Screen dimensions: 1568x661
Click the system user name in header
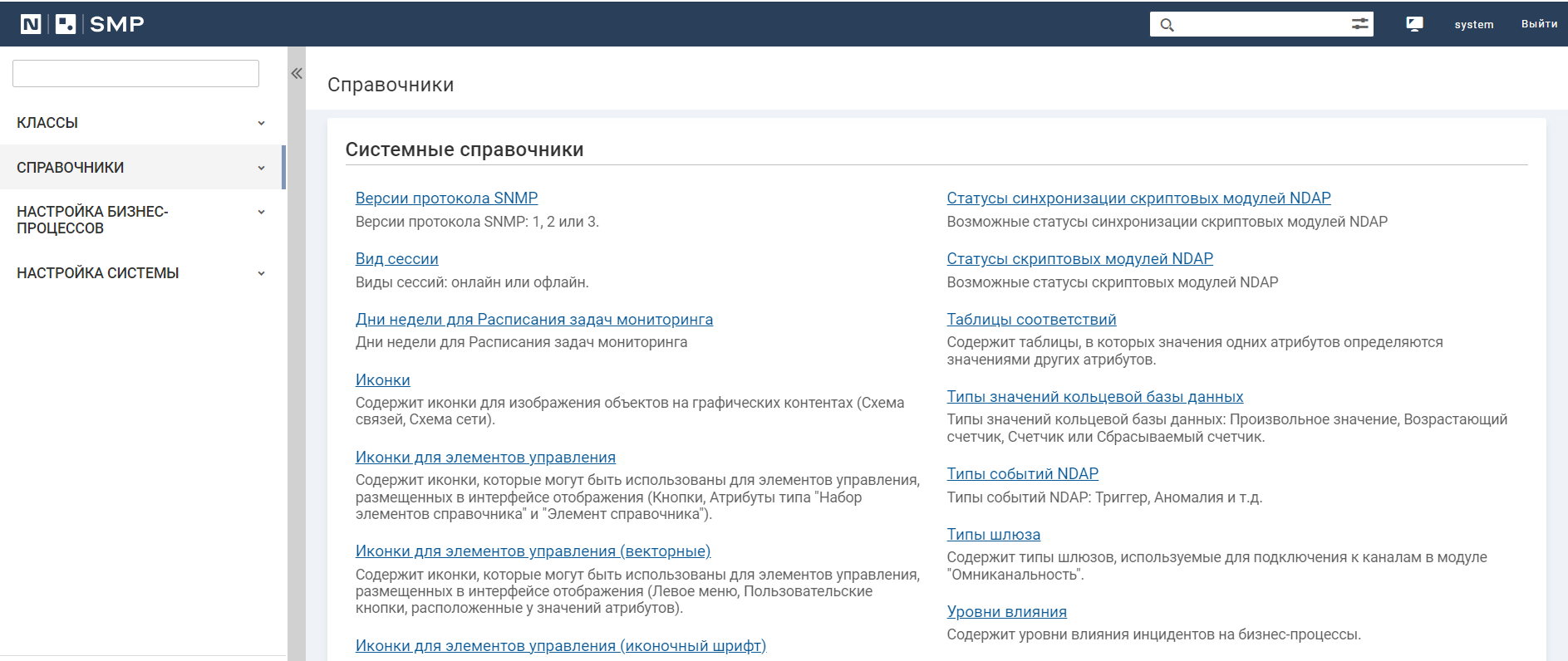coord(1473,24)
